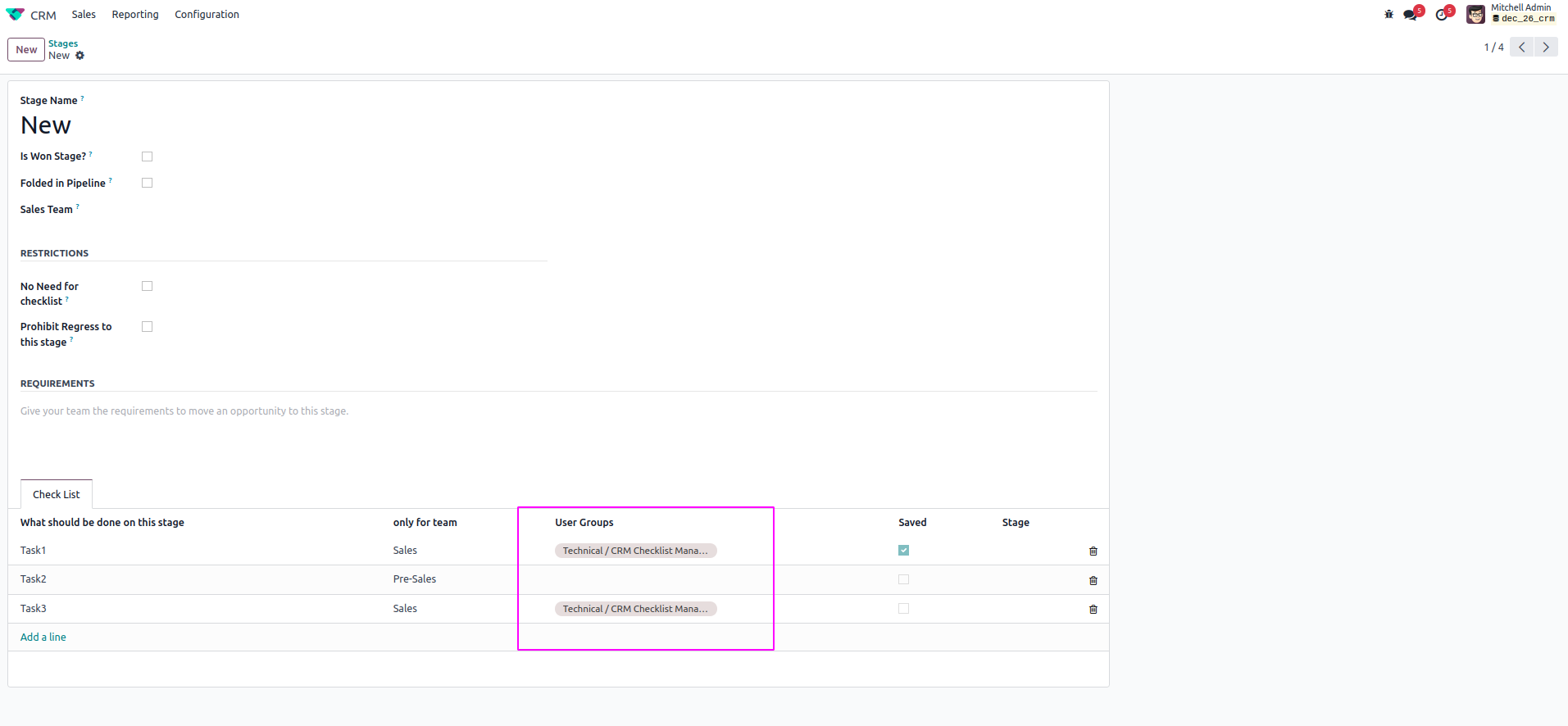This screenshot has width=1568, height=726.
Task: Add a line to the checklist
Action: point(43,638)
